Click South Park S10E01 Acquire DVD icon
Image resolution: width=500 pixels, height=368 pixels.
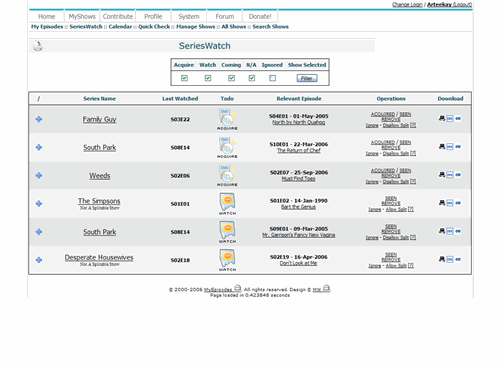tap(227, 147)
